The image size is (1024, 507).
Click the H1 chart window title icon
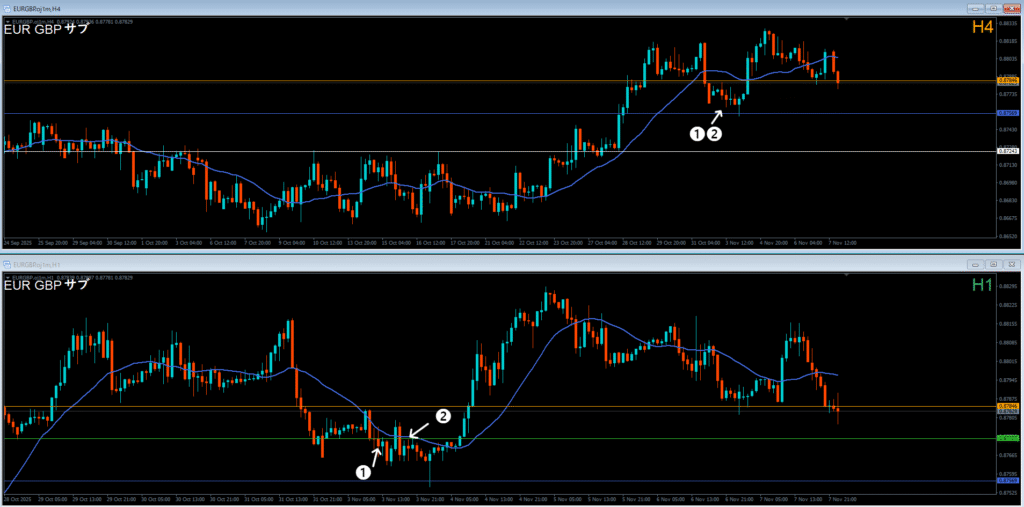point(8,265)
